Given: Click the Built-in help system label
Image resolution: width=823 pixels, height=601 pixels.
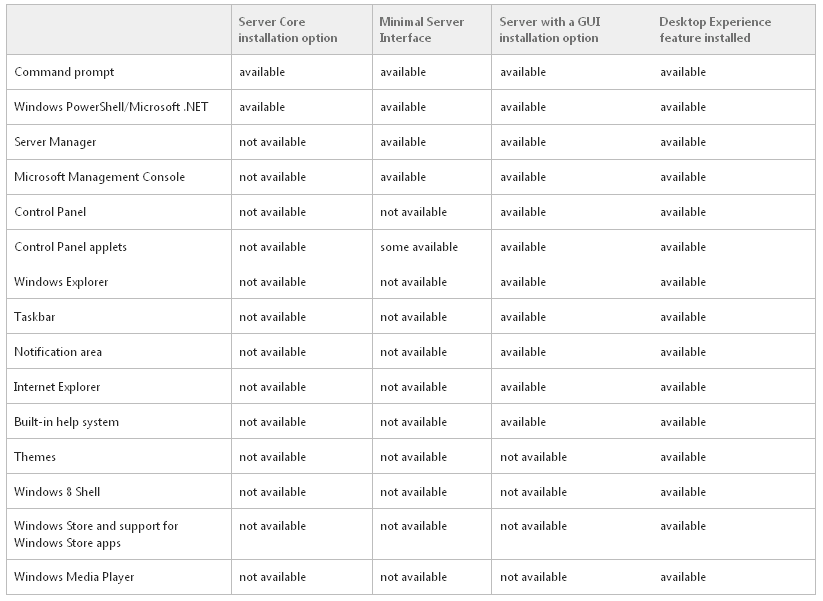Looking at the screenshot, I should click(66, 422).
